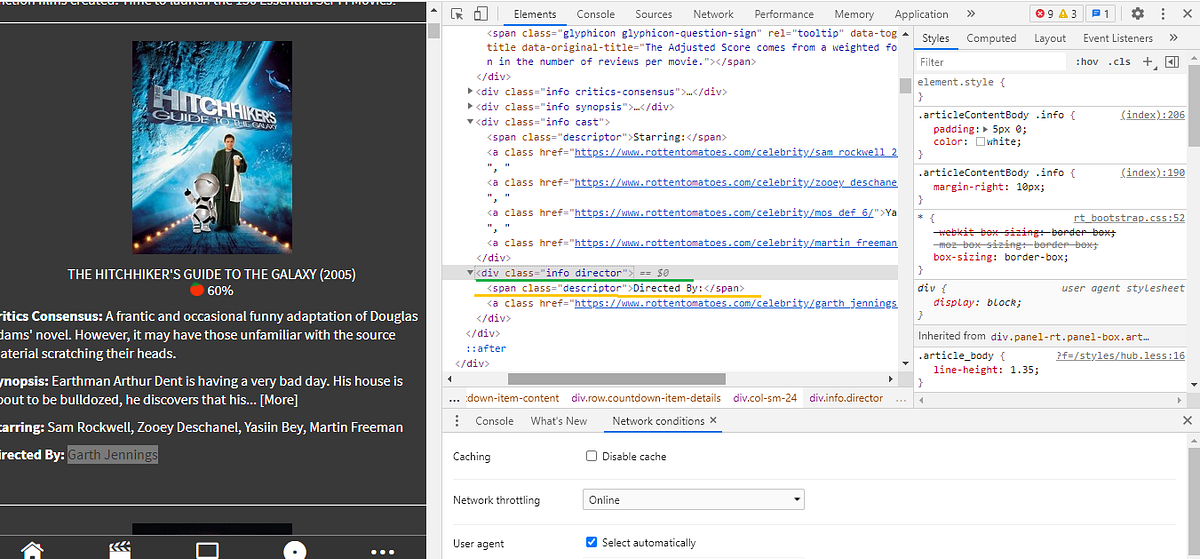This screenshot has width=1200, height=559.
Task: Uncheck Select automatically user agent checkbox
Action: (591, 542)
